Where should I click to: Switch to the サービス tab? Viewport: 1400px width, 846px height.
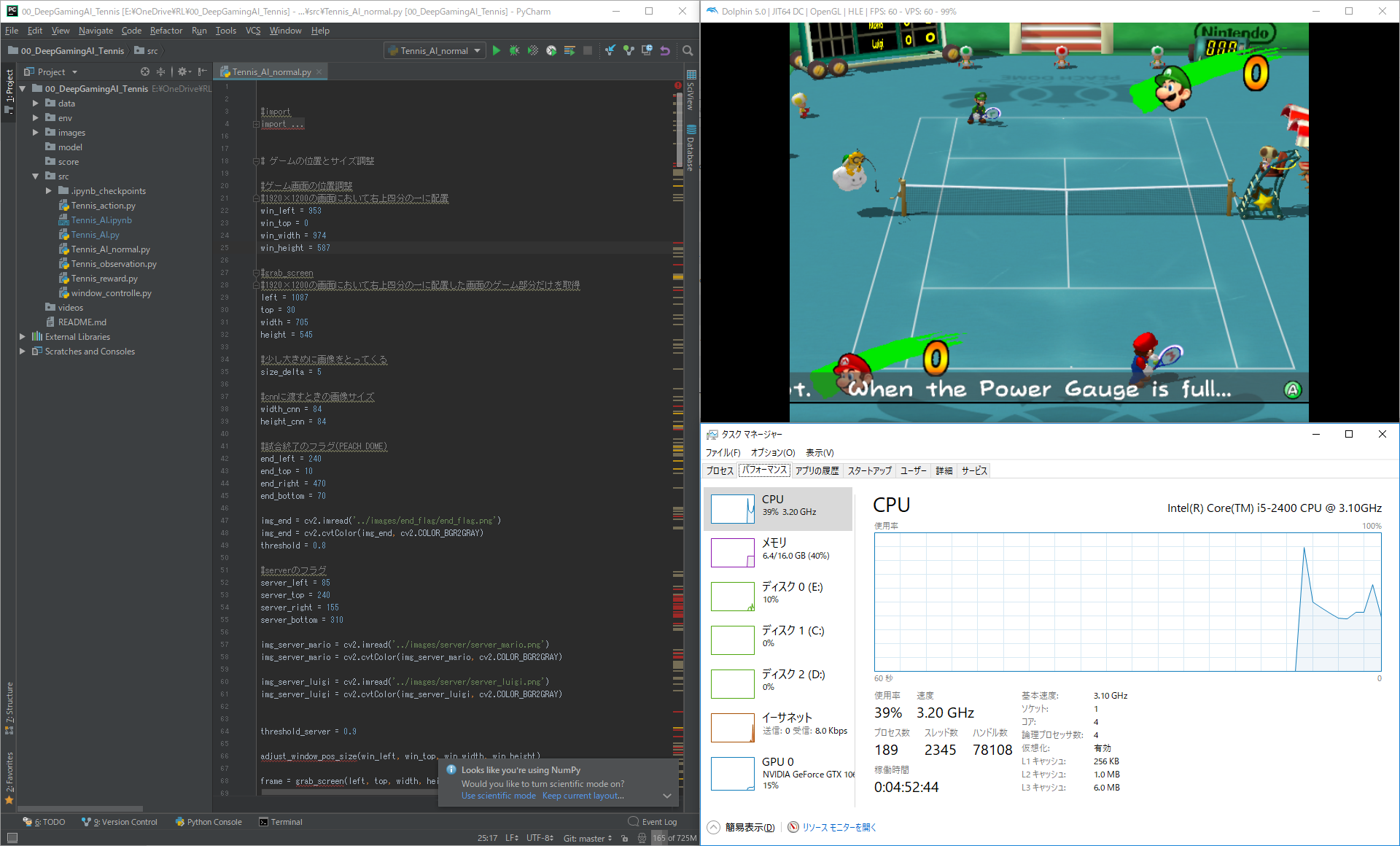(974, 470)
